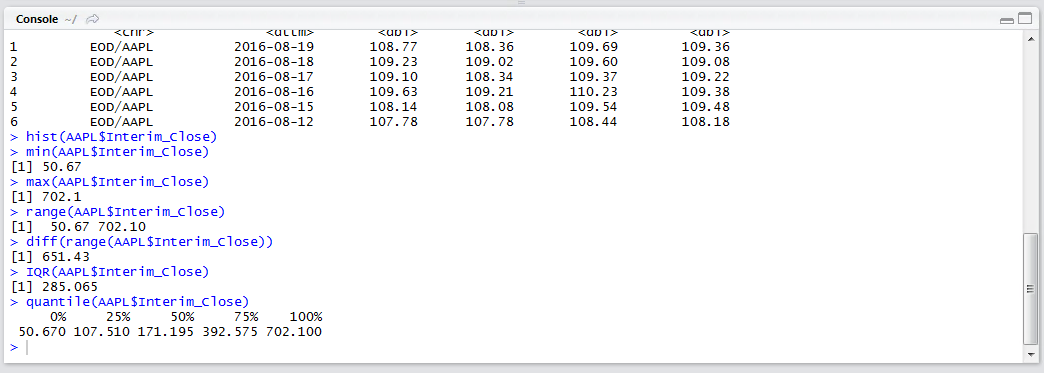Screen dimensions: 1044x373
Task: Click the view current working directory arrow icon
Action: (x=93, y=19)
